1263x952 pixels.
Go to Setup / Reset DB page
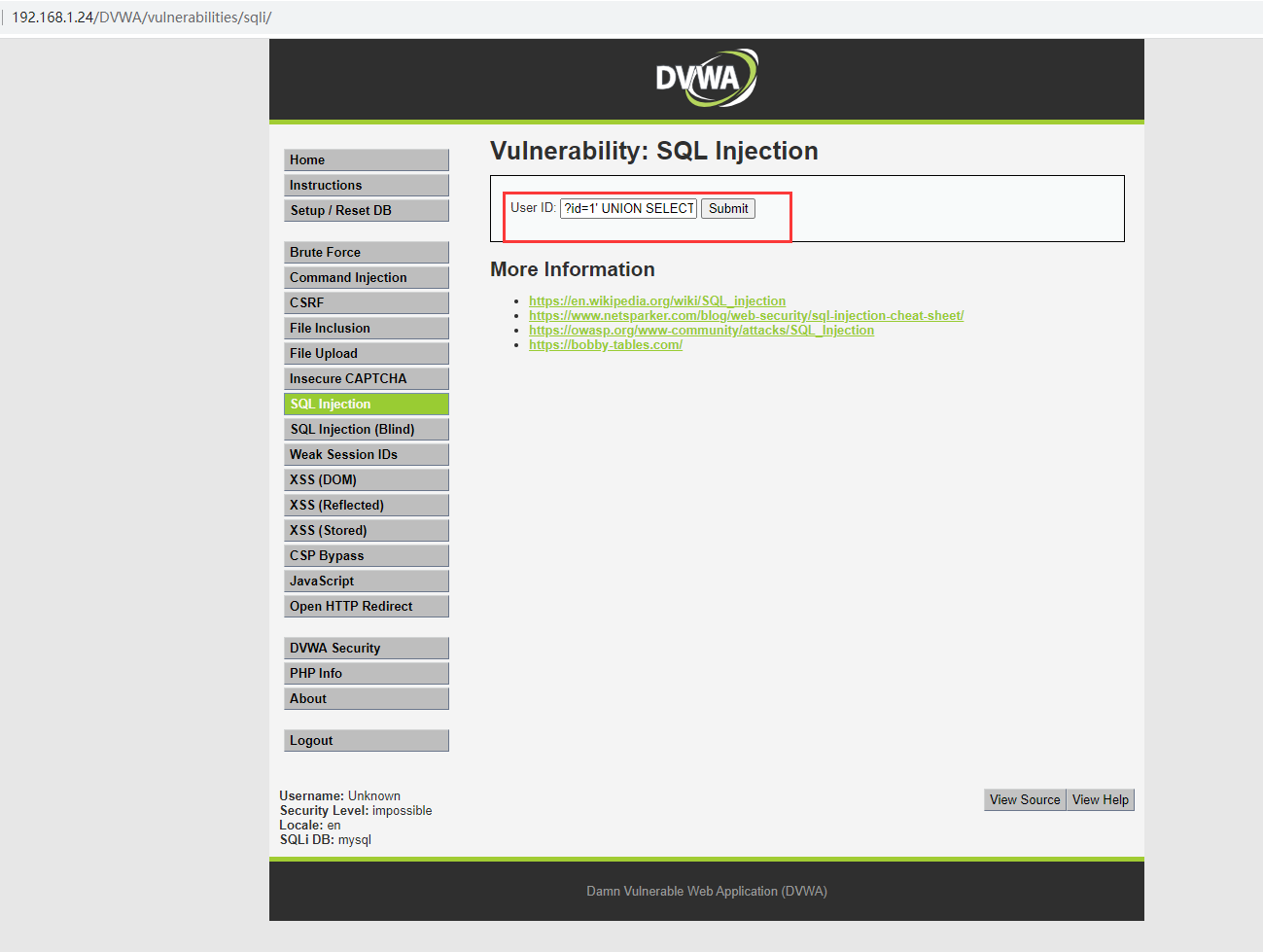(366, 211)
